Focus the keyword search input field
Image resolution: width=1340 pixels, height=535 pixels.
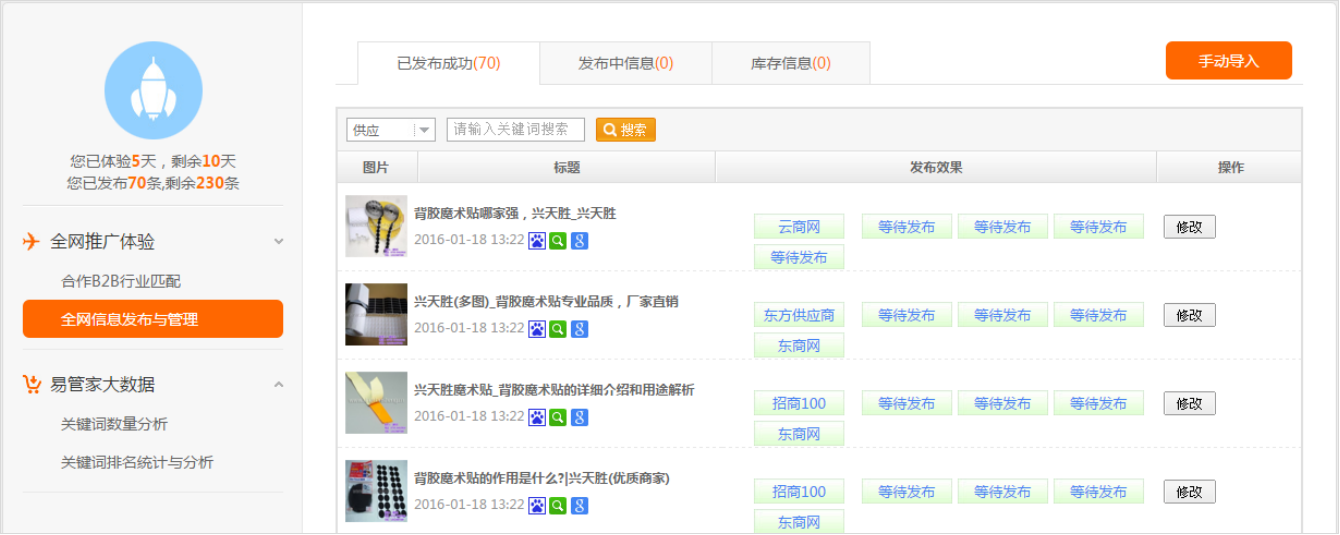tap(515, 129)
